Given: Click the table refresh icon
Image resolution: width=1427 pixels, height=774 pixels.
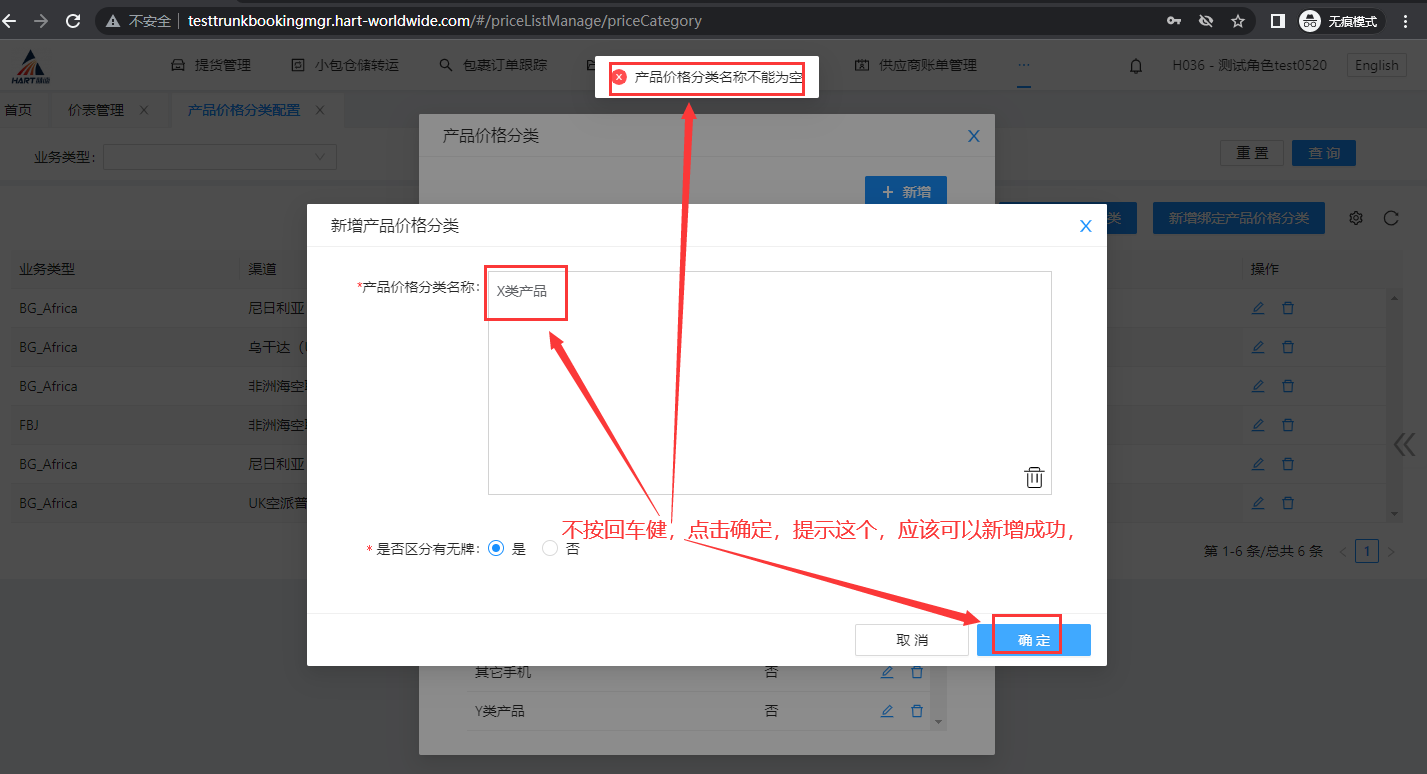Looking at the screenshot, I should pos(1390,218).
